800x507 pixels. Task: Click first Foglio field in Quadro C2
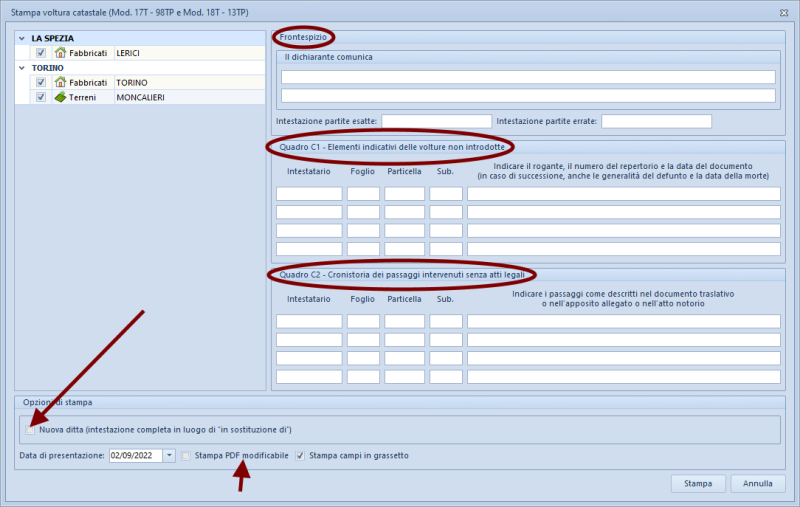(x=363, y=321)
